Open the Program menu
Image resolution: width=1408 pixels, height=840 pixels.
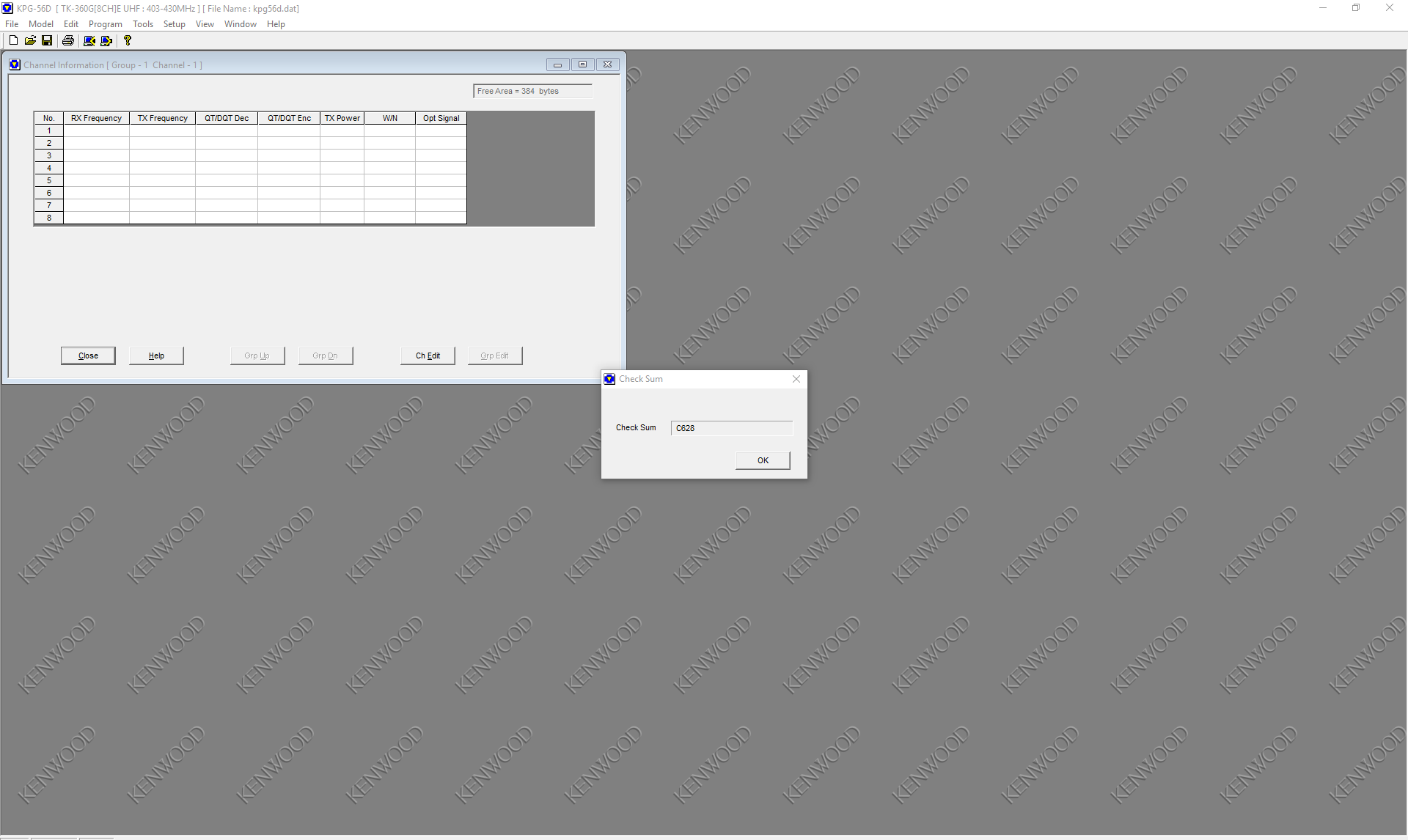tap(106, 24)
